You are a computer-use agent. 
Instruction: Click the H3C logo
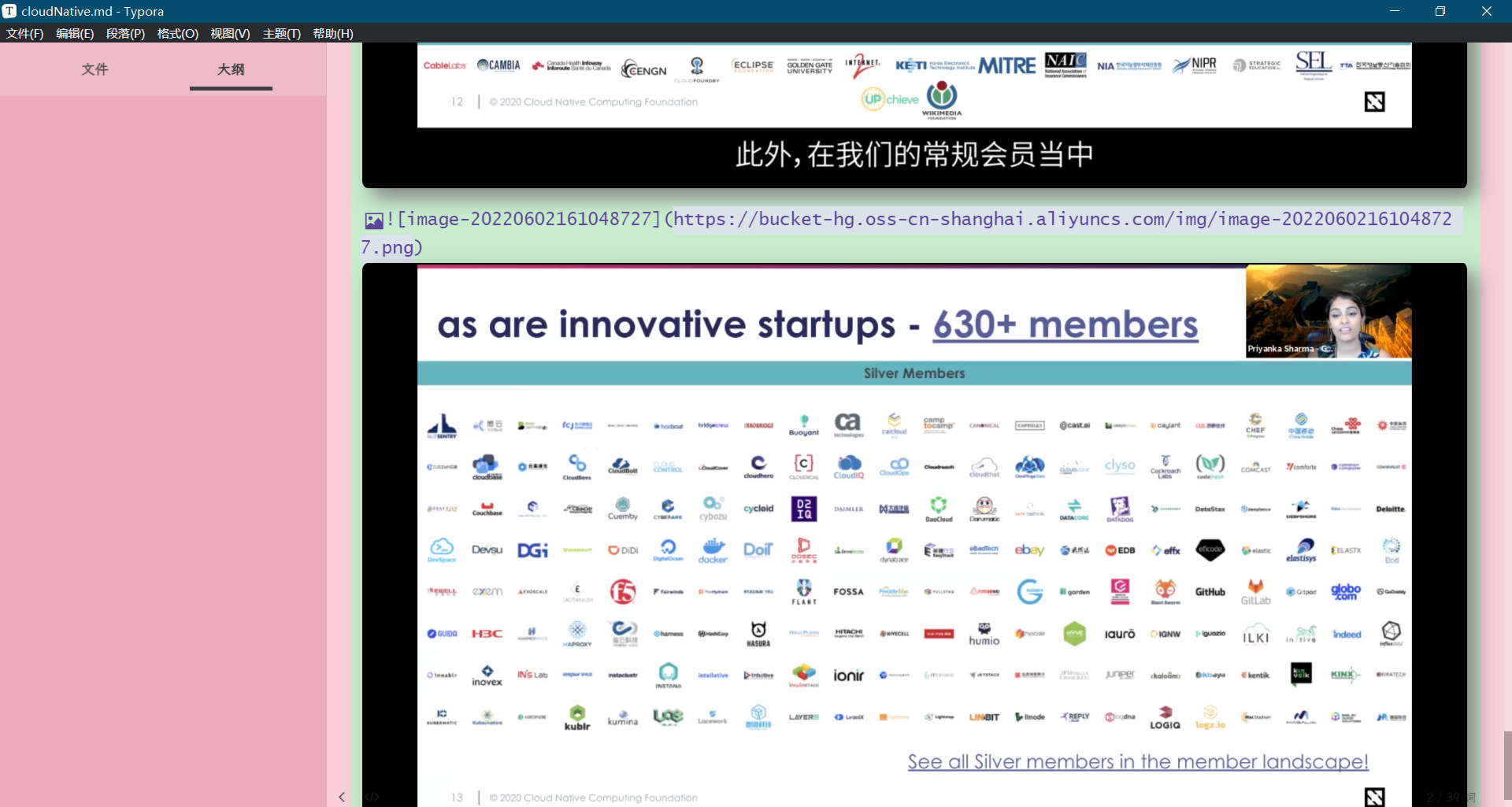pyautogui.click(x=487, y=633)
